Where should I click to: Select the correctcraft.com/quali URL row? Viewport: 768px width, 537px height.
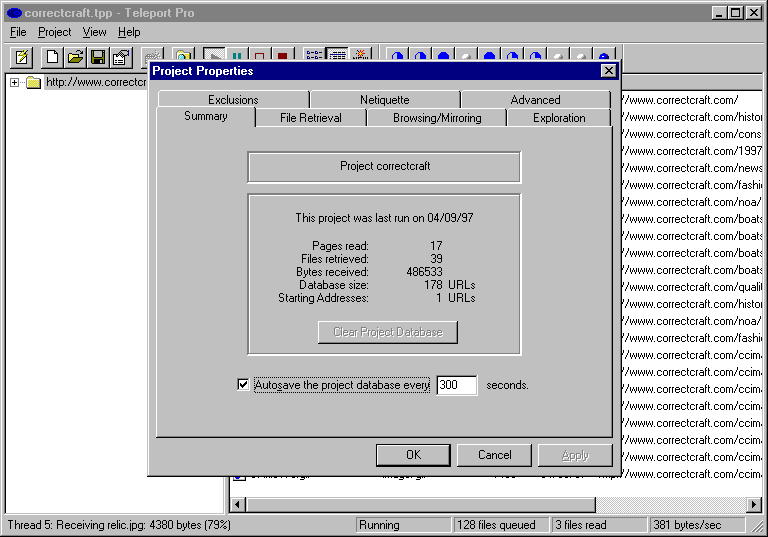(x=692, y=287)
